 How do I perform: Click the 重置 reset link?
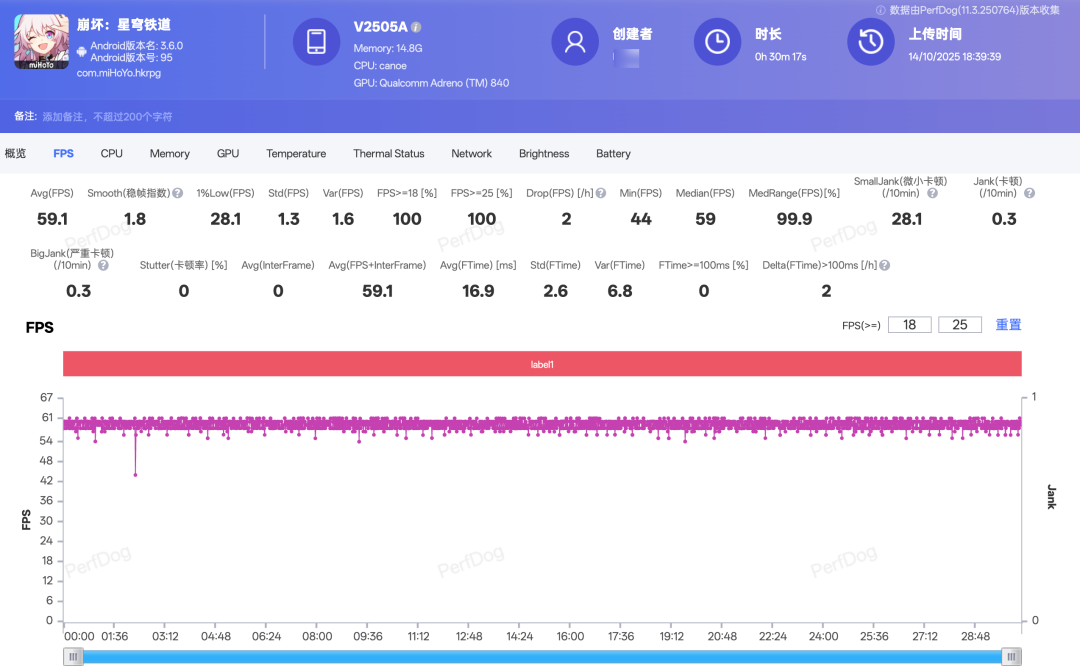coord(1008,325)
